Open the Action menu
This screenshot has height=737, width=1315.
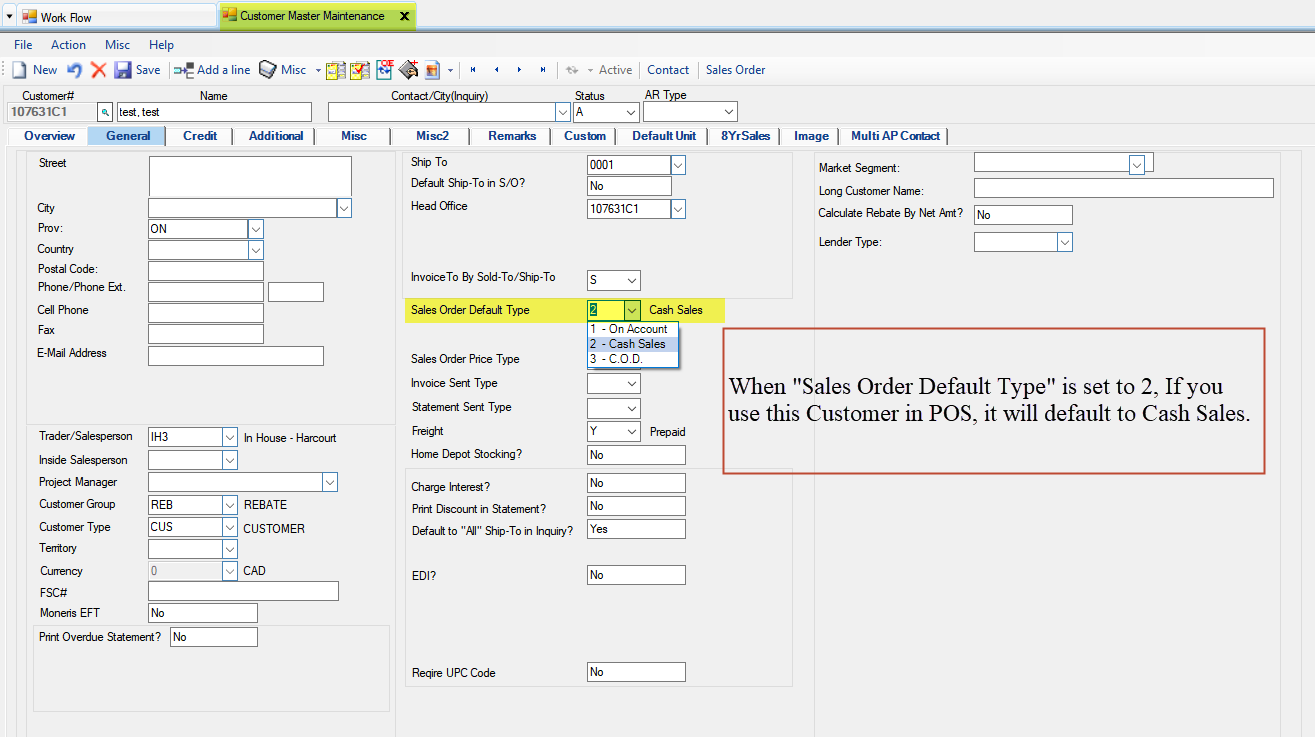pyautogui.click(x=68, y=44)
